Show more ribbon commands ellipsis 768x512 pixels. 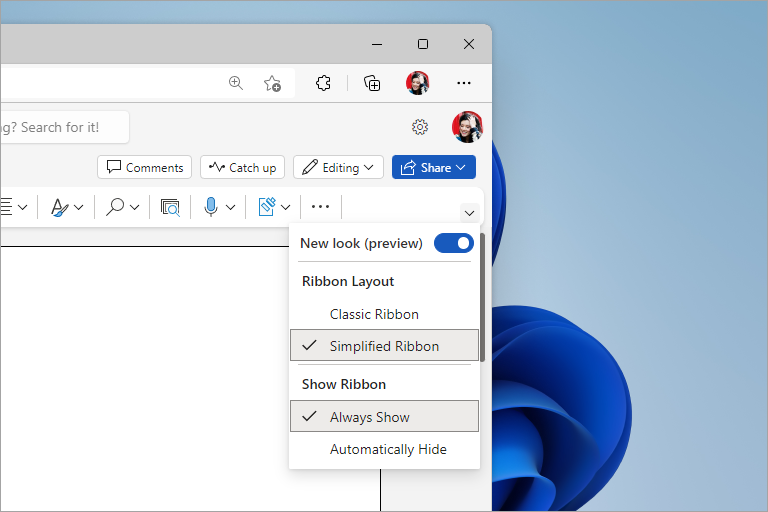click(320, 207)
